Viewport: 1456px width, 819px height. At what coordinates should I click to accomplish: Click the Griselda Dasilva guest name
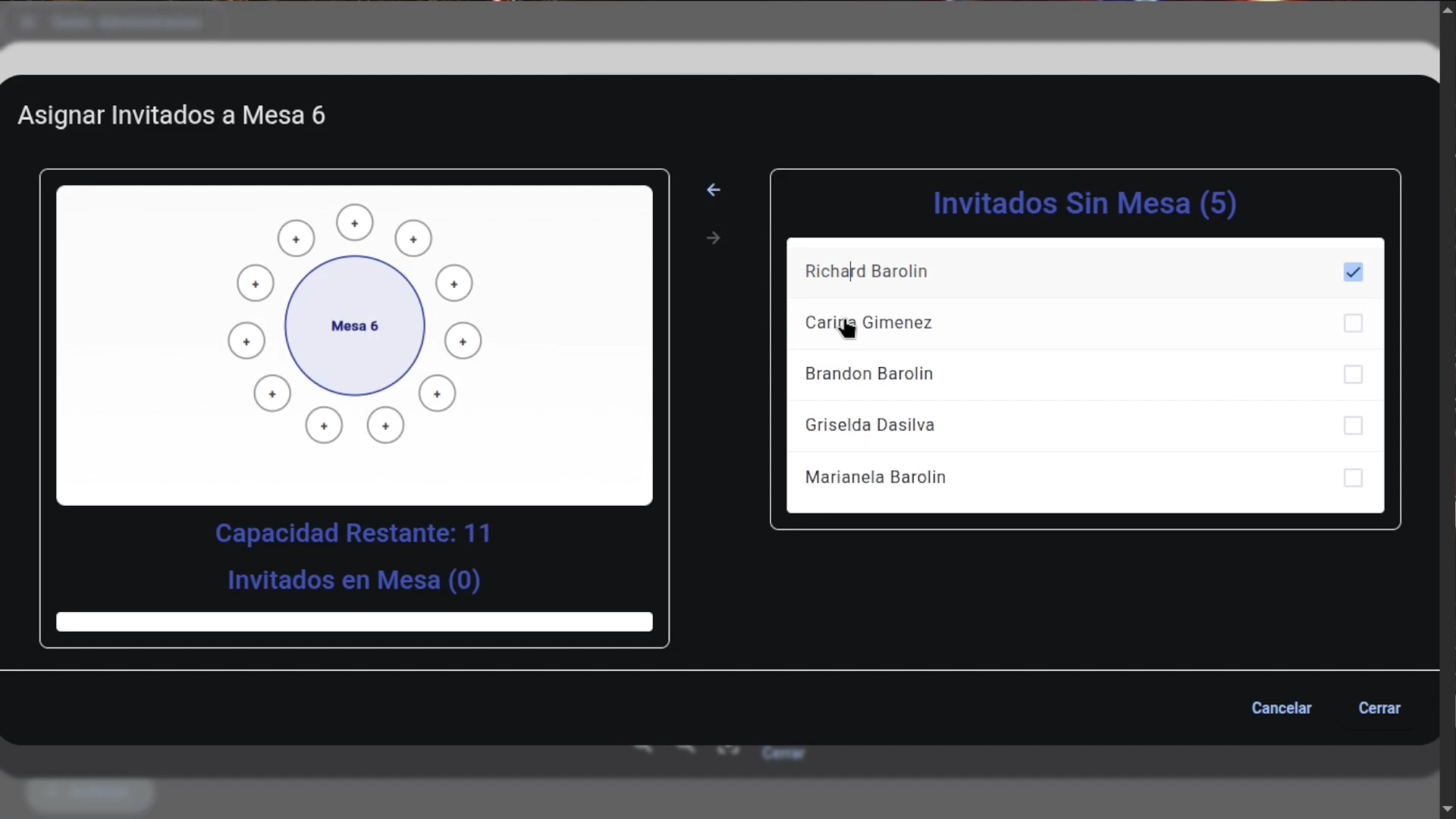[869, 425]
